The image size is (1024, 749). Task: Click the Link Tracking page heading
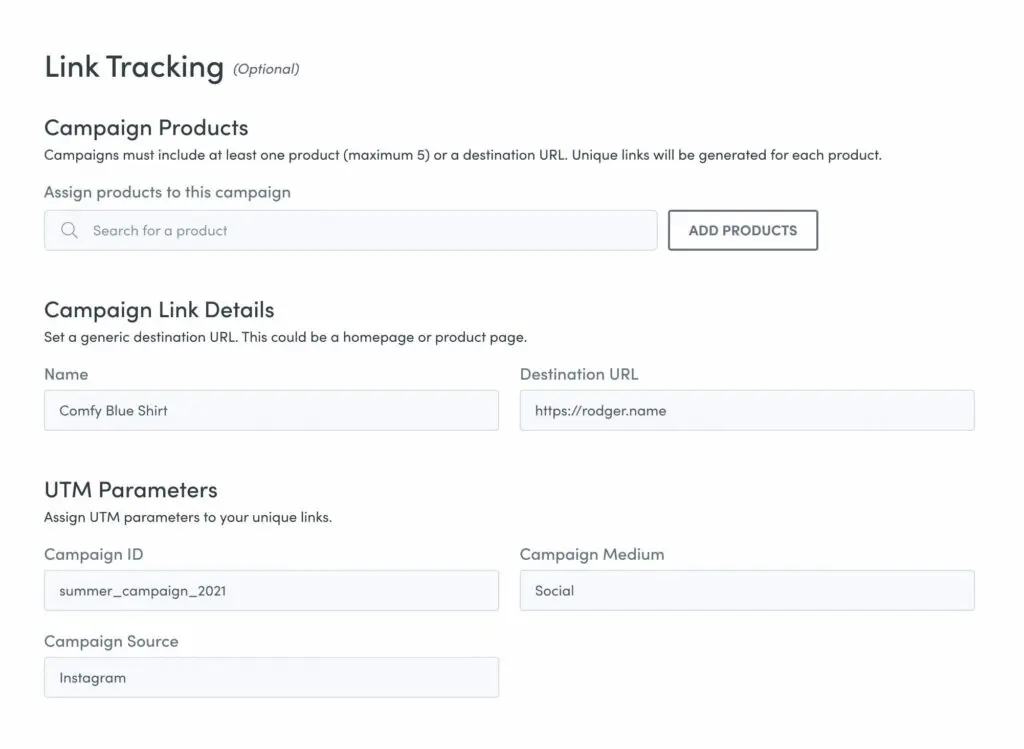pyautogui.click(x=134, y=67)
